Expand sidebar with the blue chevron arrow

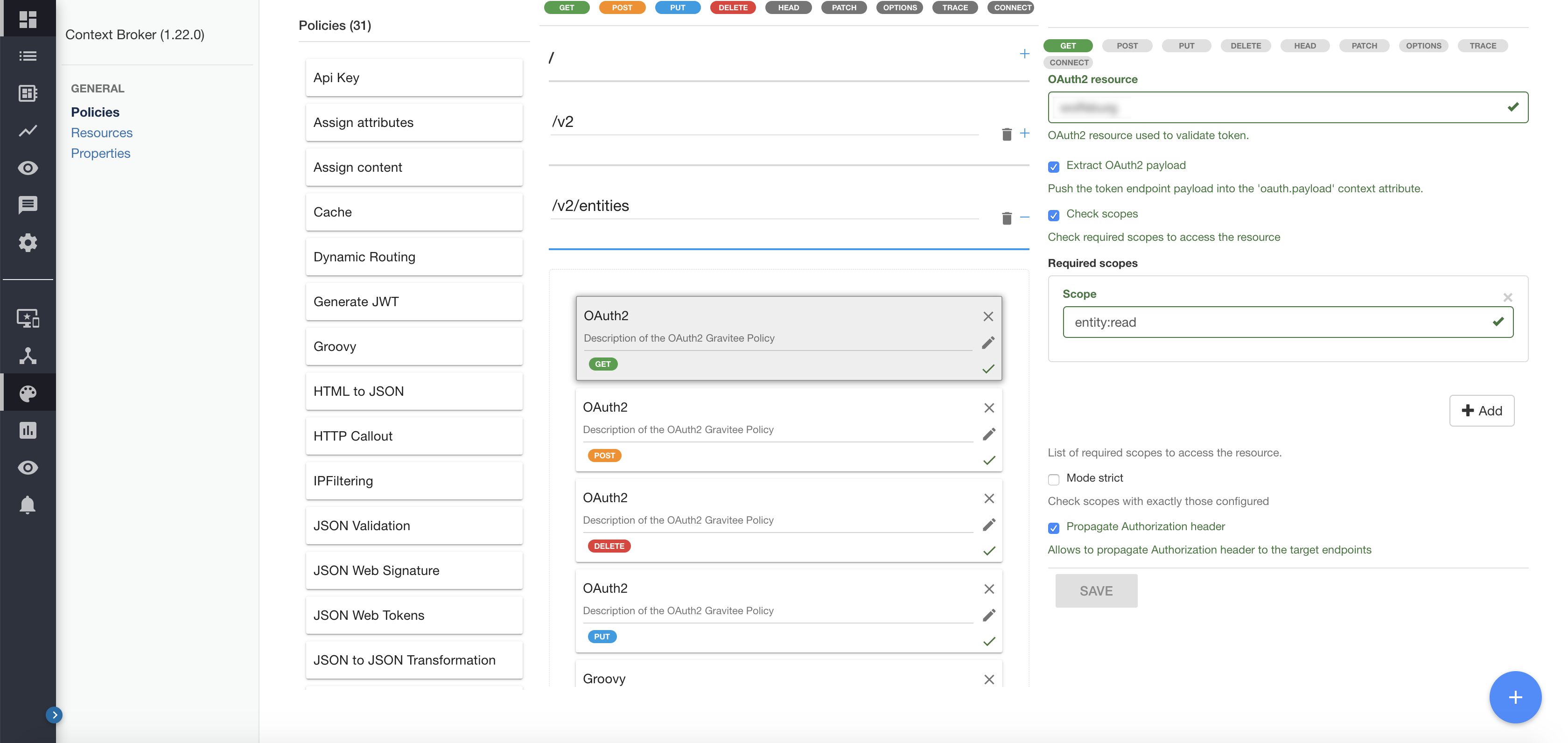pyautogui.click(x=54, y=715)
